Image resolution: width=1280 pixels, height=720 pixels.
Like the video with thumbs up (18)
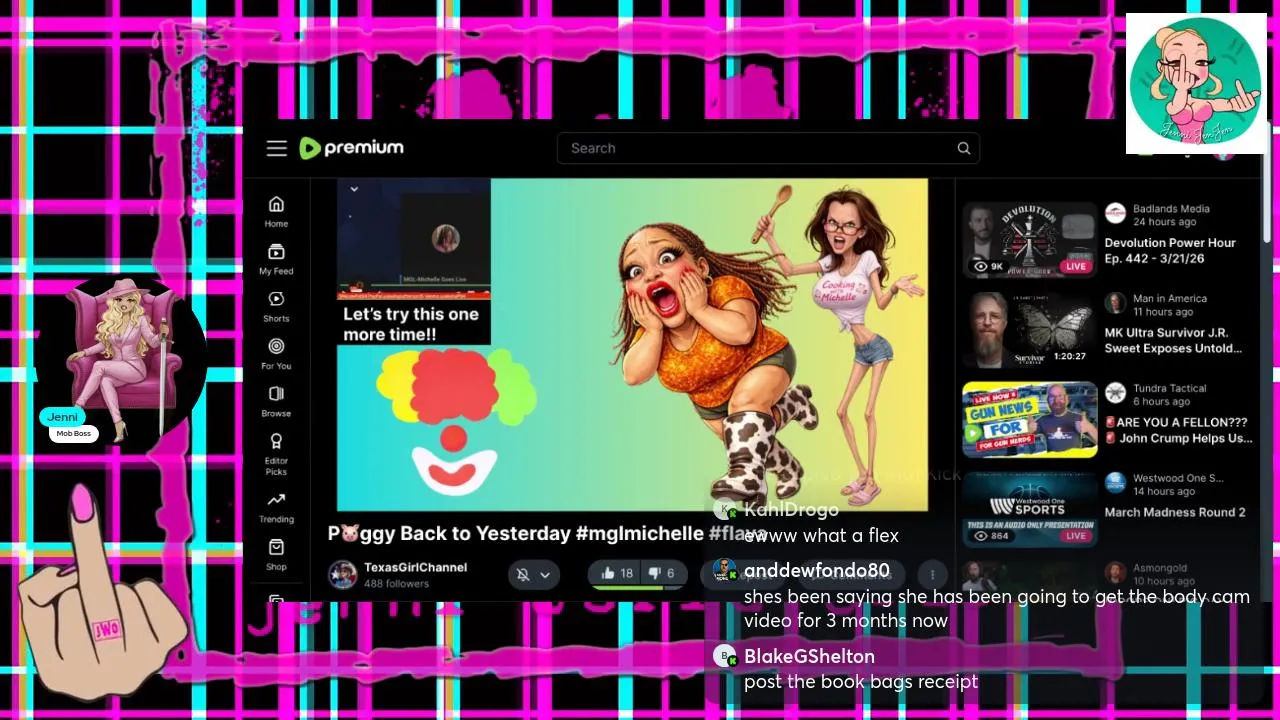(x=617, y=573)
